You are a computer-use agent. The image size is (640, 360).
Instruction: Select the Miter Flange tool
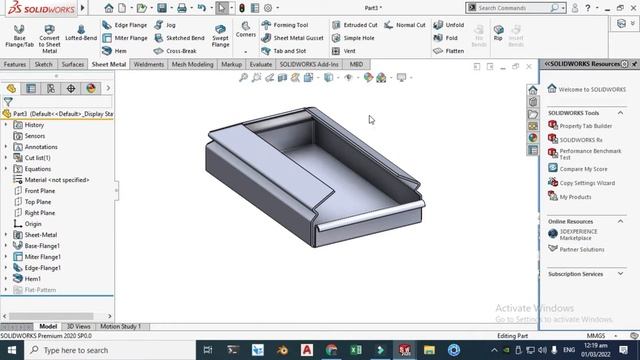click(124, 38)
